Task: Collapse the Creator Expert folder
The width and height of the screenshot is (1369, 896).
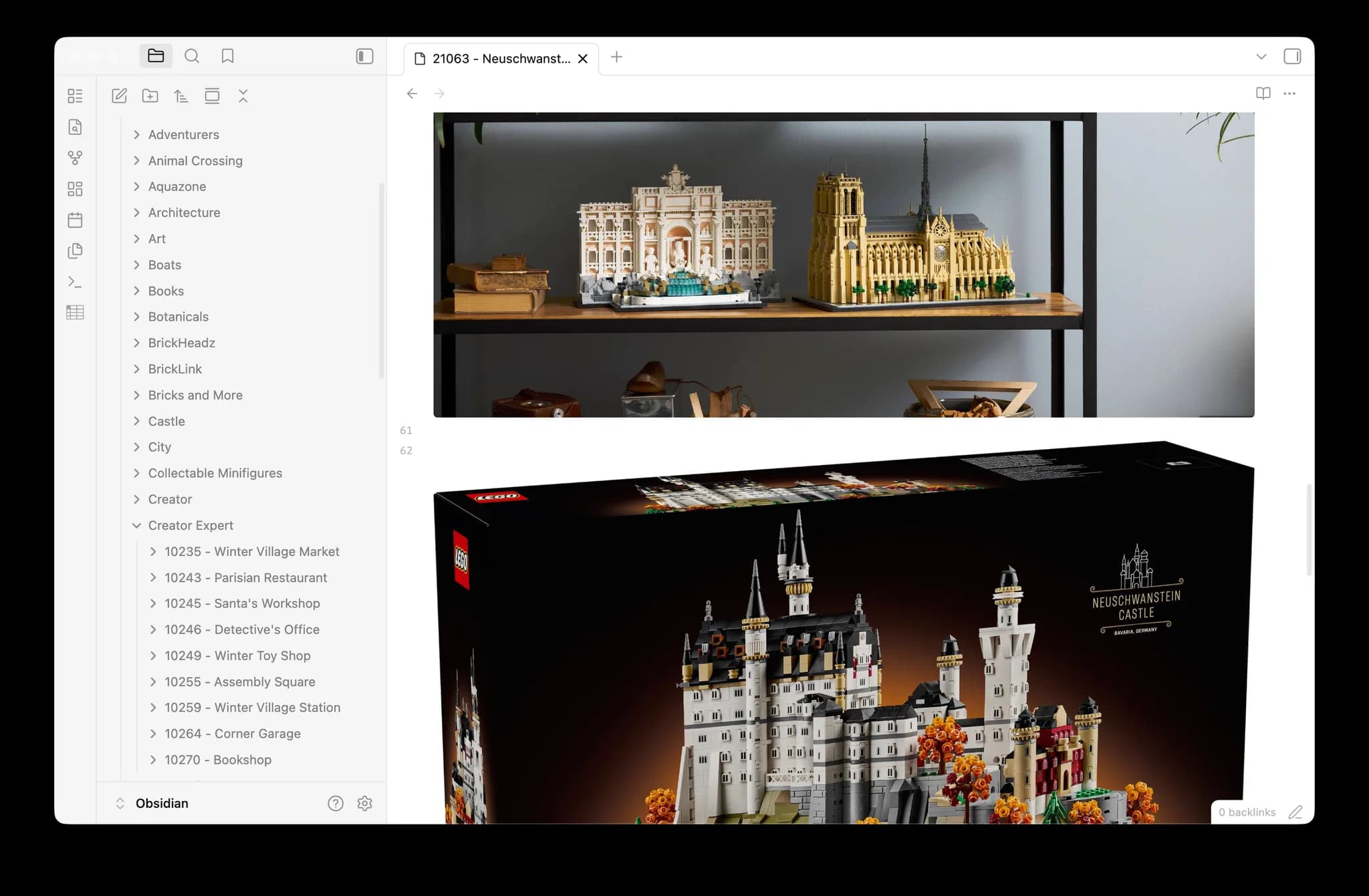Action: pos(191,525)
